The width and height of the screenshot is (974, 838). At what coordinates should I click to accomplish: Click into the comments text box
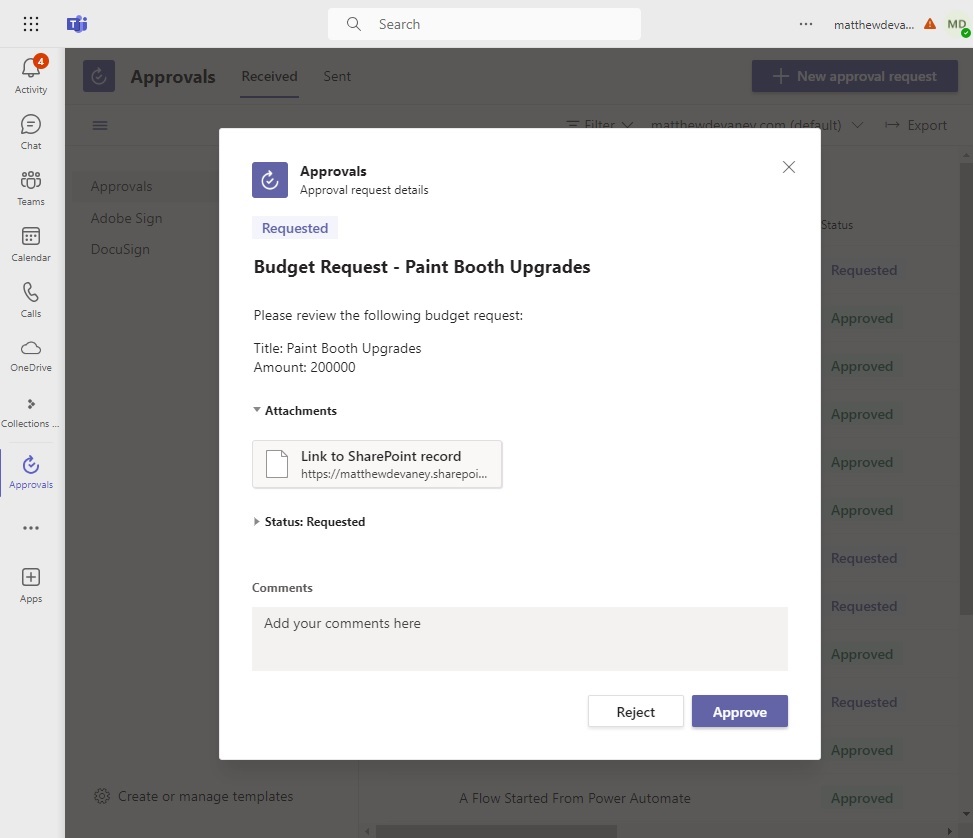(520, 639)
